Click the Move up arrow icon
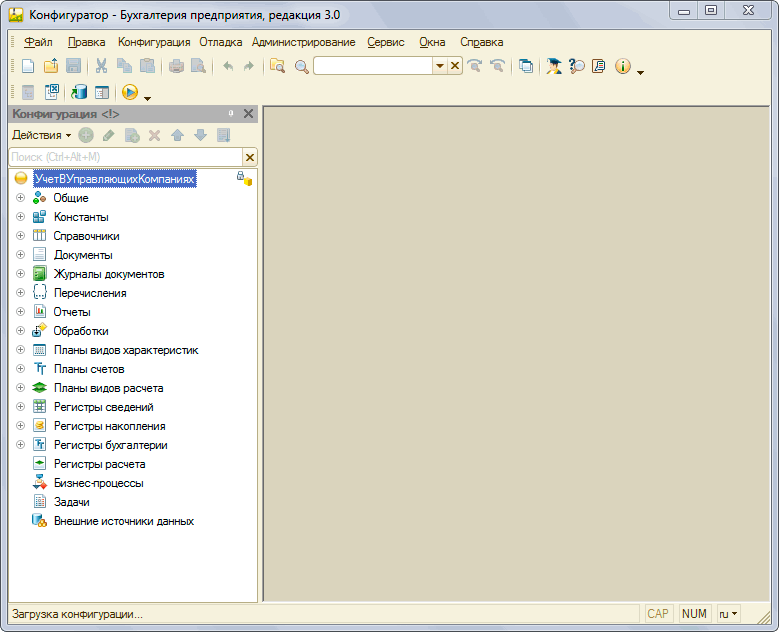Screen dimensions: 779x632 pos(177,135)
